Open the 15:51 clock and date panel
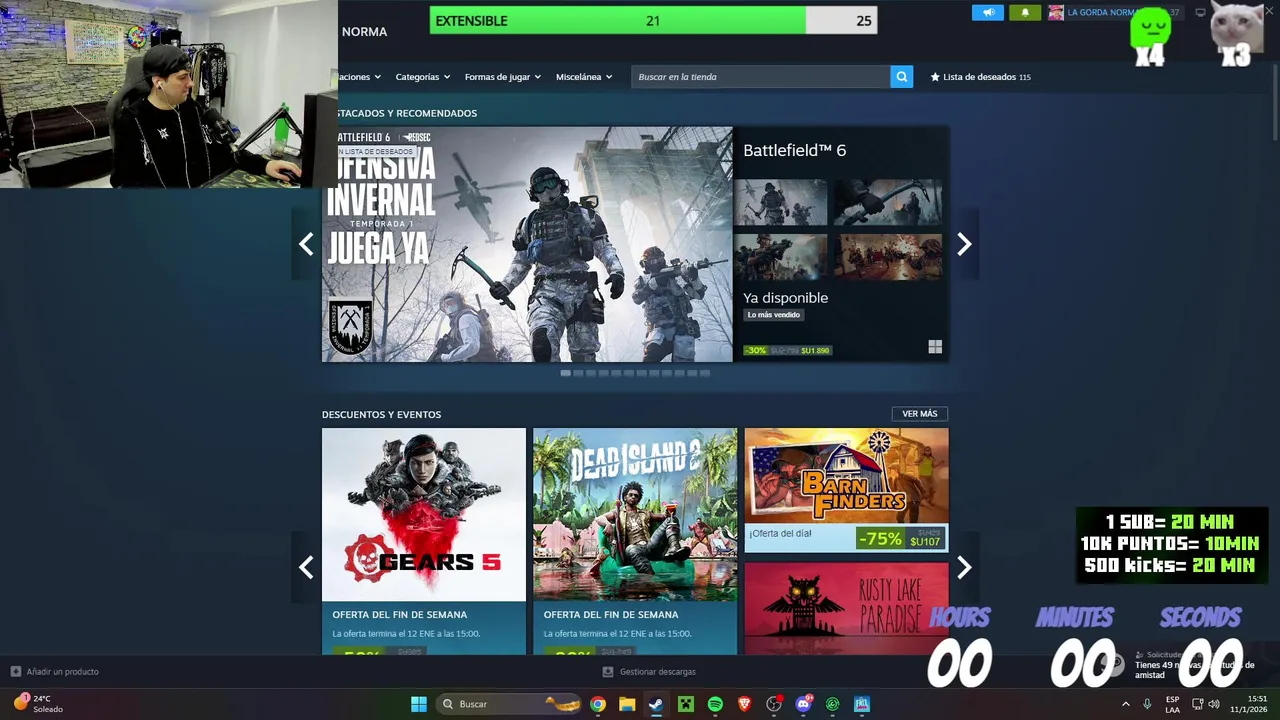This screenshot has height=720, width=1280. point(1249,704)
